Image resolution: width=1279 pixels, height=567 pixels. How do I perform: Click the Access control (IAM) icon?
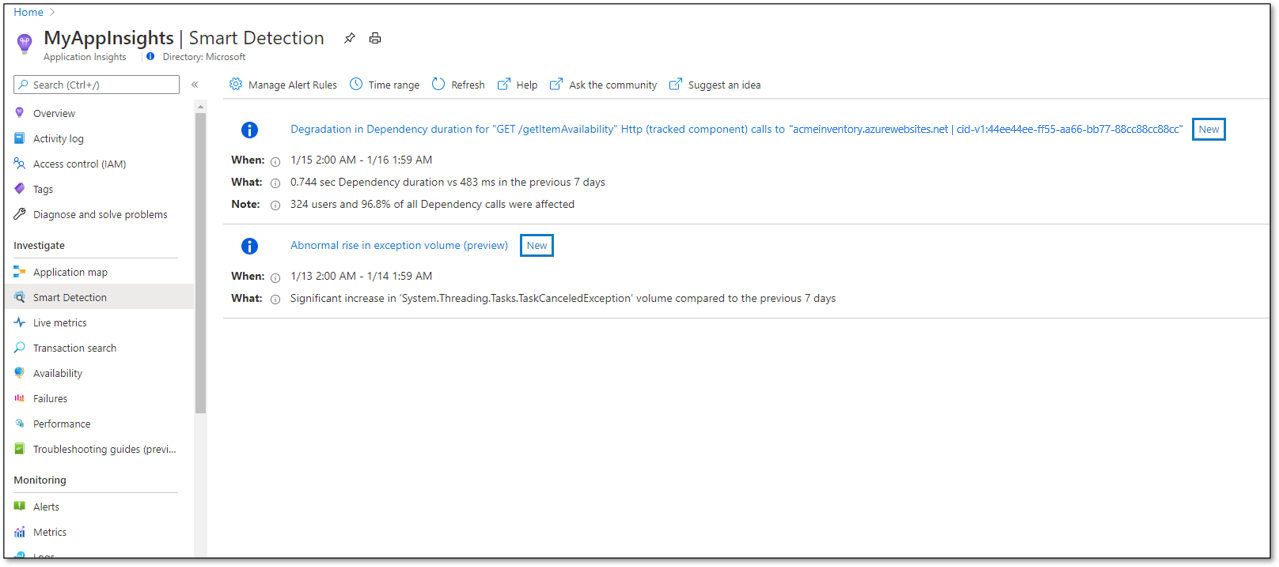pyautogui.click(x=19, y=163)
